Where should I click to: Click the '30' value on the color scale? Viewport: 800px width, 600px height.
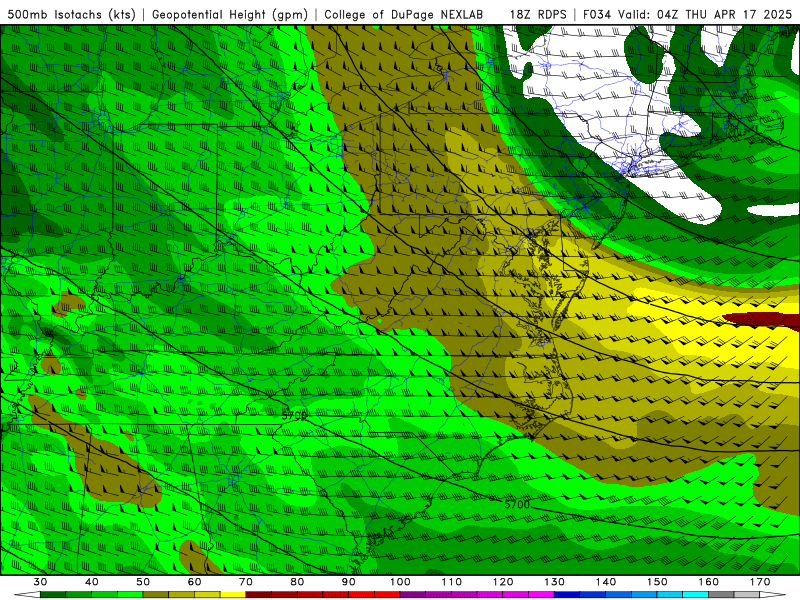click(40, 582)
